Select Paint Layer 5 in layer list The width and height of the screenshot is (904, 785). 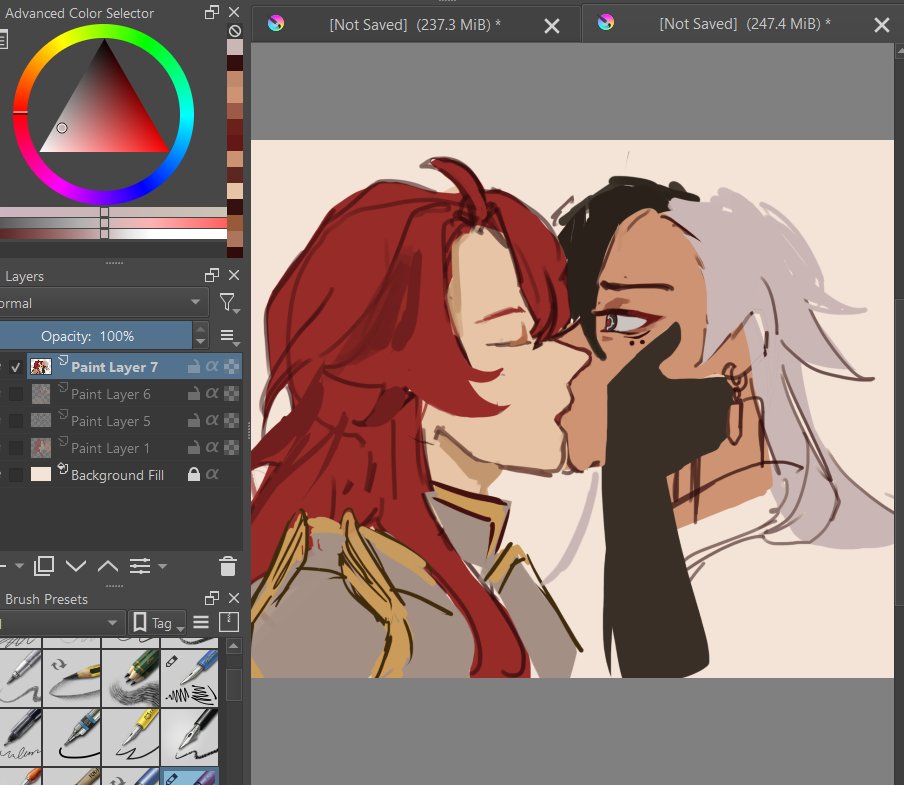111,421
